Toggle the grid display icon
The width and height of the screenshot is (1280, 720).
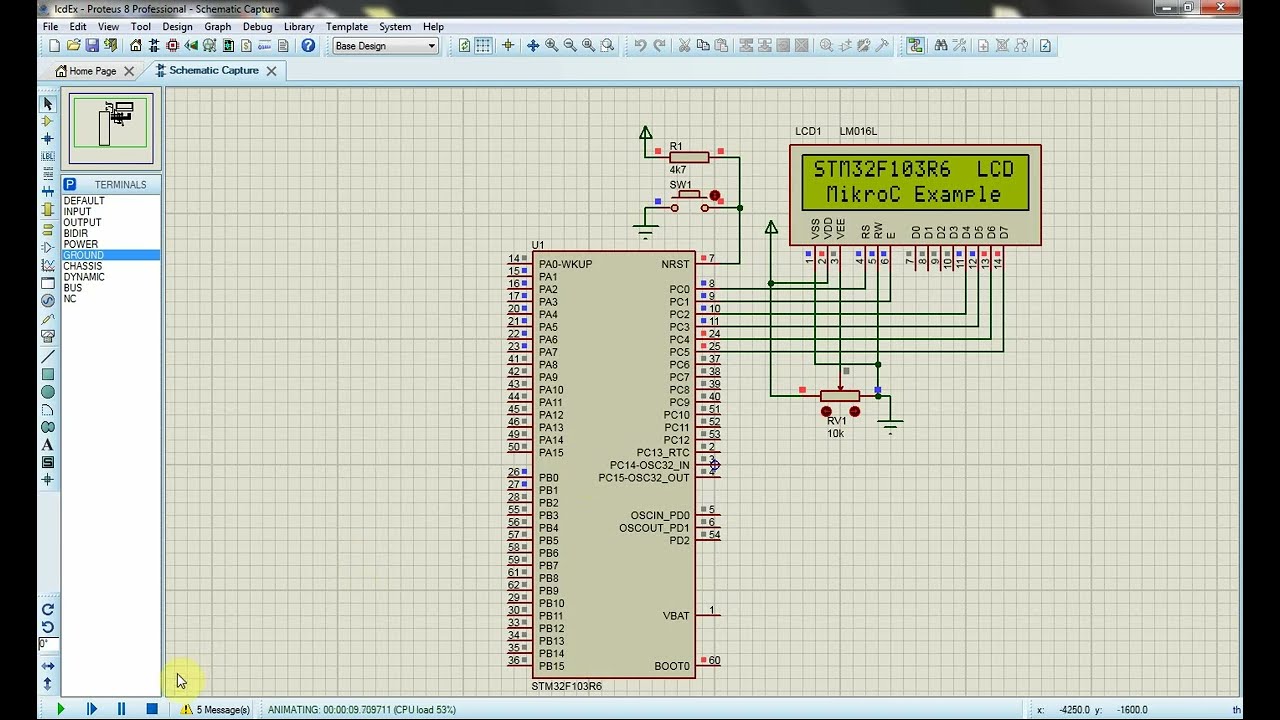(x=483, y=46)
